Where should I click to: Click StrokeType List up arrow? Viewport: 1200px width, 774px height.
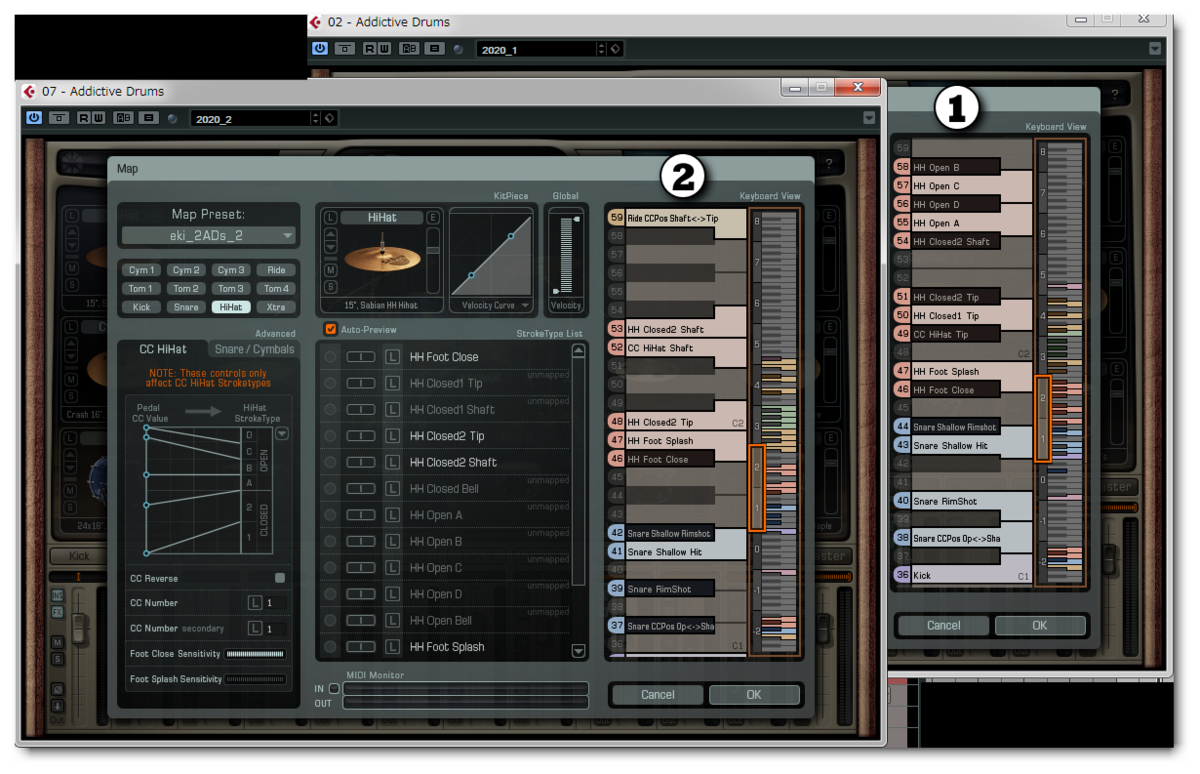point(578,351)
